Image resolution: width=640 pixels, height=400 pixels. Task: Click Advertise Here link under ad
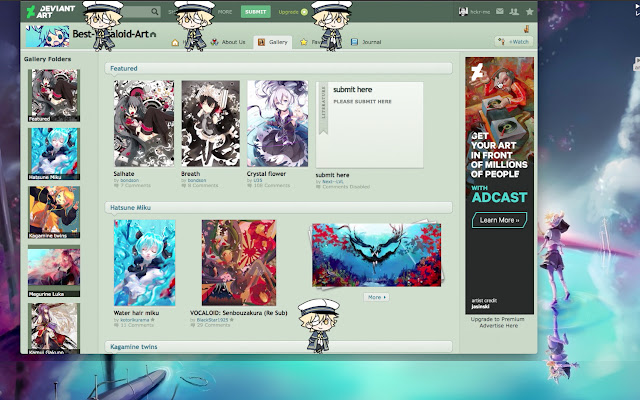pyautogui.click(x=498, y=326)
